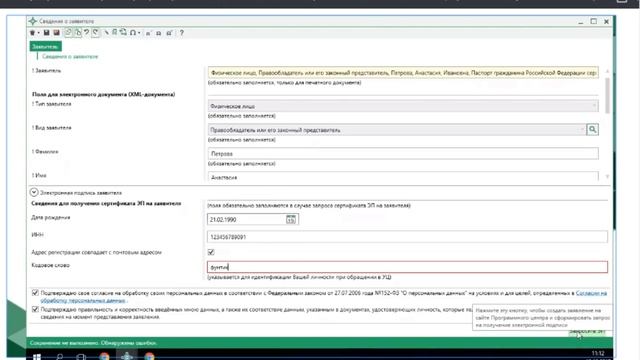Click the undo arrow toolbar icon
Viewport: 640px width, 360px height.
(x=87, y=33)
